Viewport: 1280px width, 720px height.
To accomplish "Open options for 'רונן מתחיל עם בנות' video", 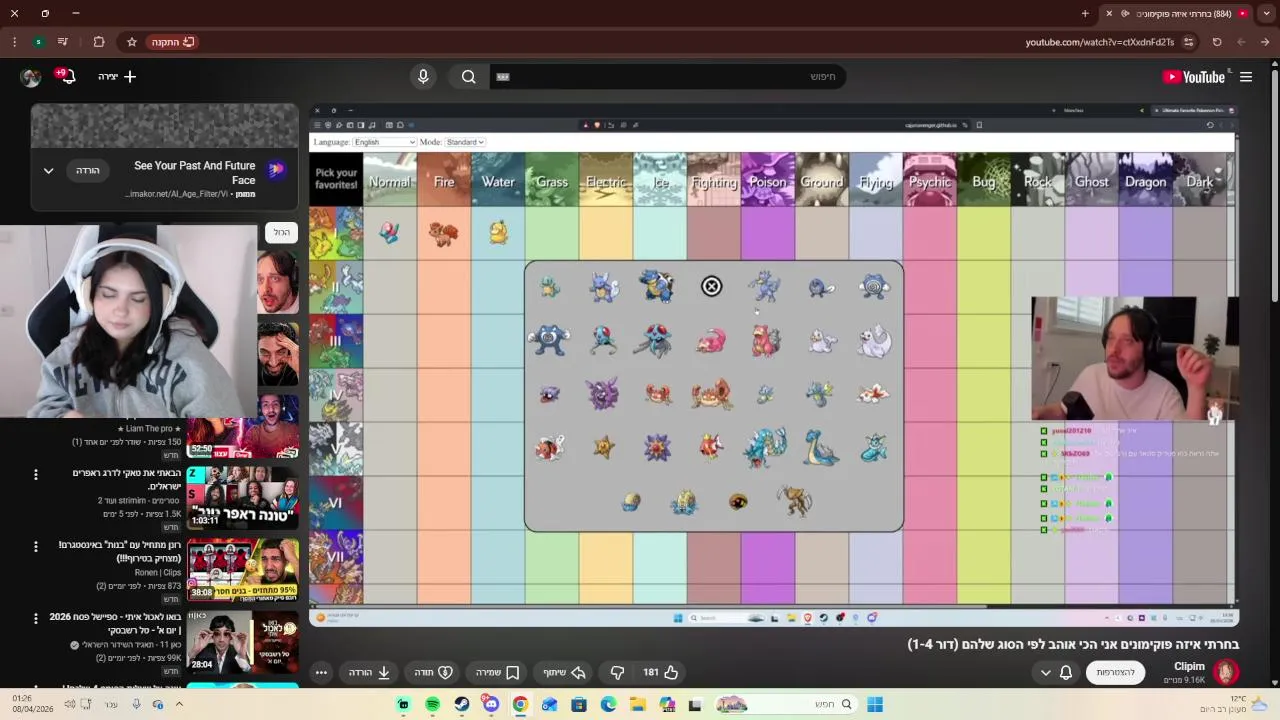I will pos(35,546).
